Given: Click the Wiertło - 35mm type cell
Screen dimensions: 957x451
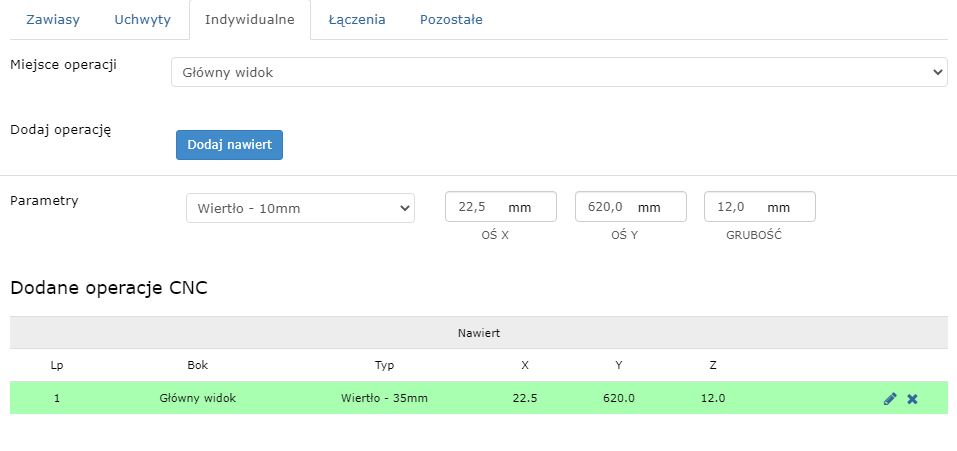Looking at the screenshot, I should (384, 398).
